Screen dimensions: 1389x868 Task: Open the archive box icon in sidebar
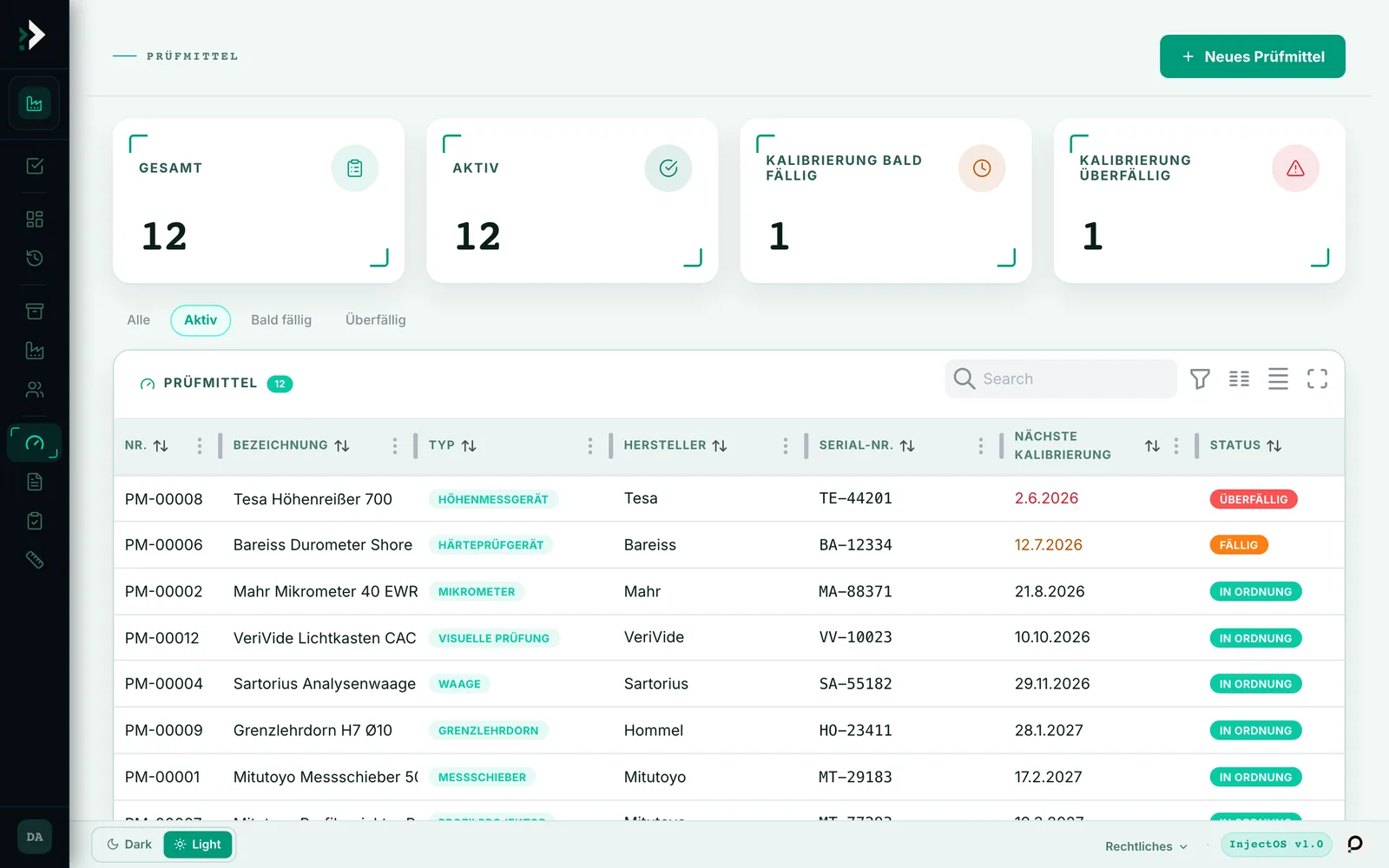click(35, 311)
